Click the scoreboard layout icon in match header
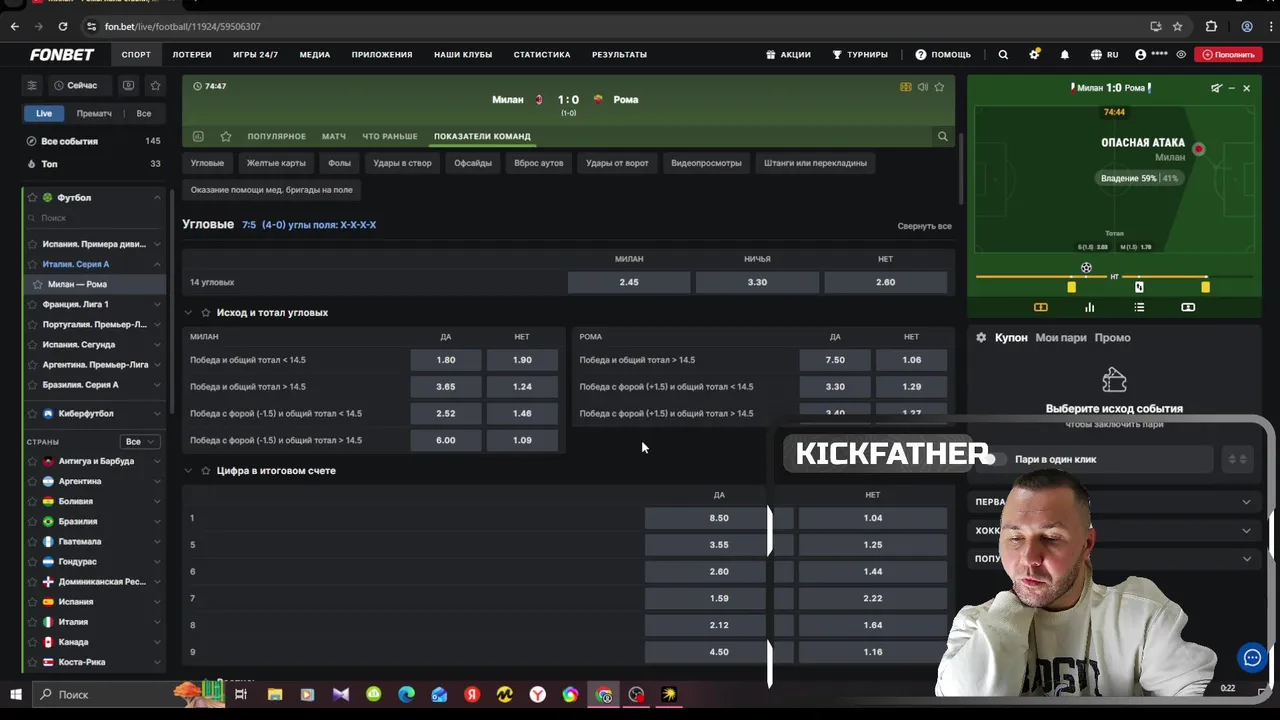The height and width of the screenshot is (720, 1280). [x=906, y=87]
